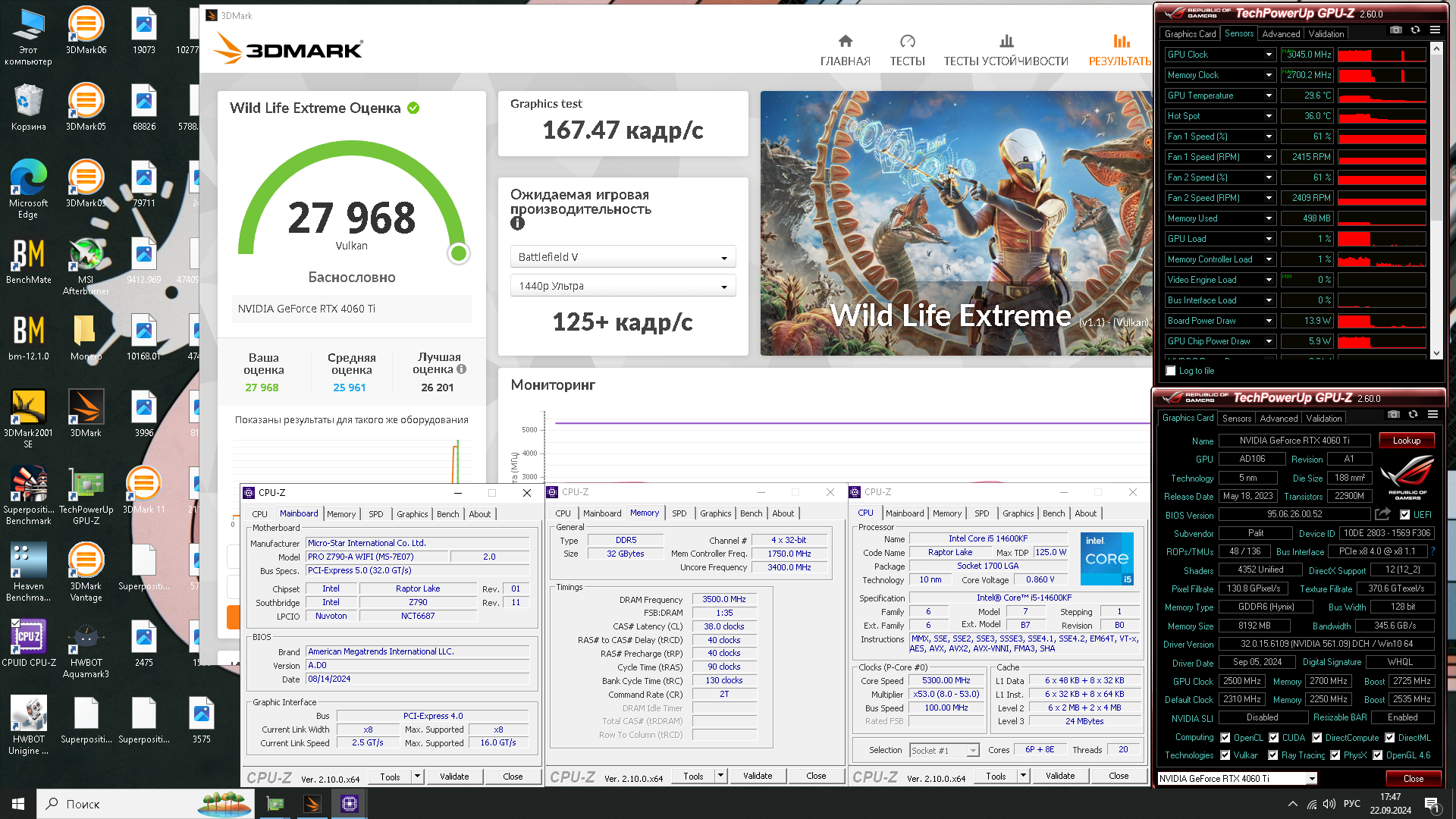Open the 1440p Ультра resolution dropdown
The width and height of the screenshot is (1456, 819).
coord(623,286)
